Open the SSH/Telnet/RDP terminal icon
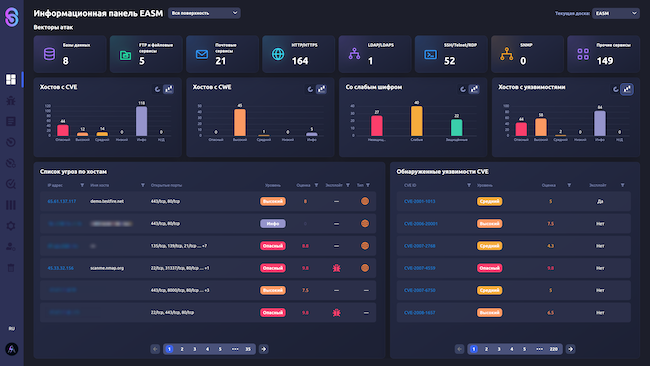This screenshot has width=650, height=366. (x=430, y=54)
